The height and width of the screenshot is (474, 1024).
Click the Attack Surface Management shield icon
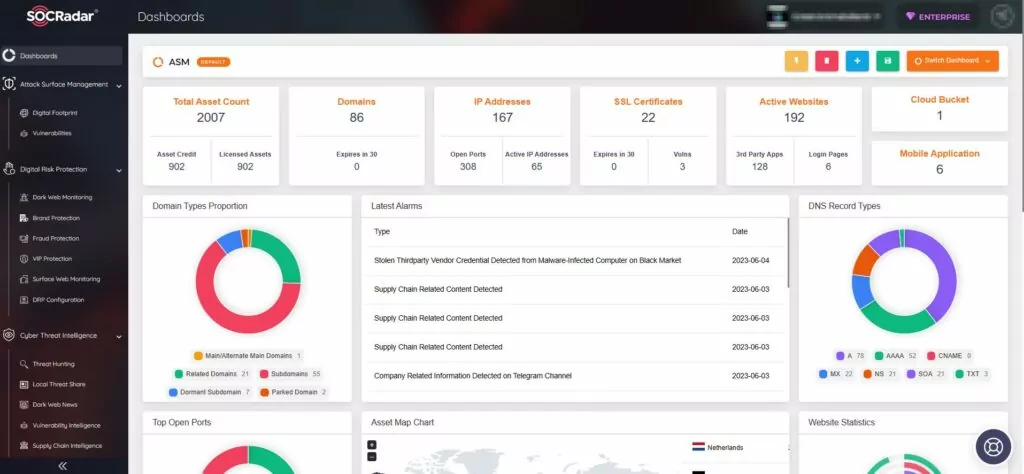point(9,85)
